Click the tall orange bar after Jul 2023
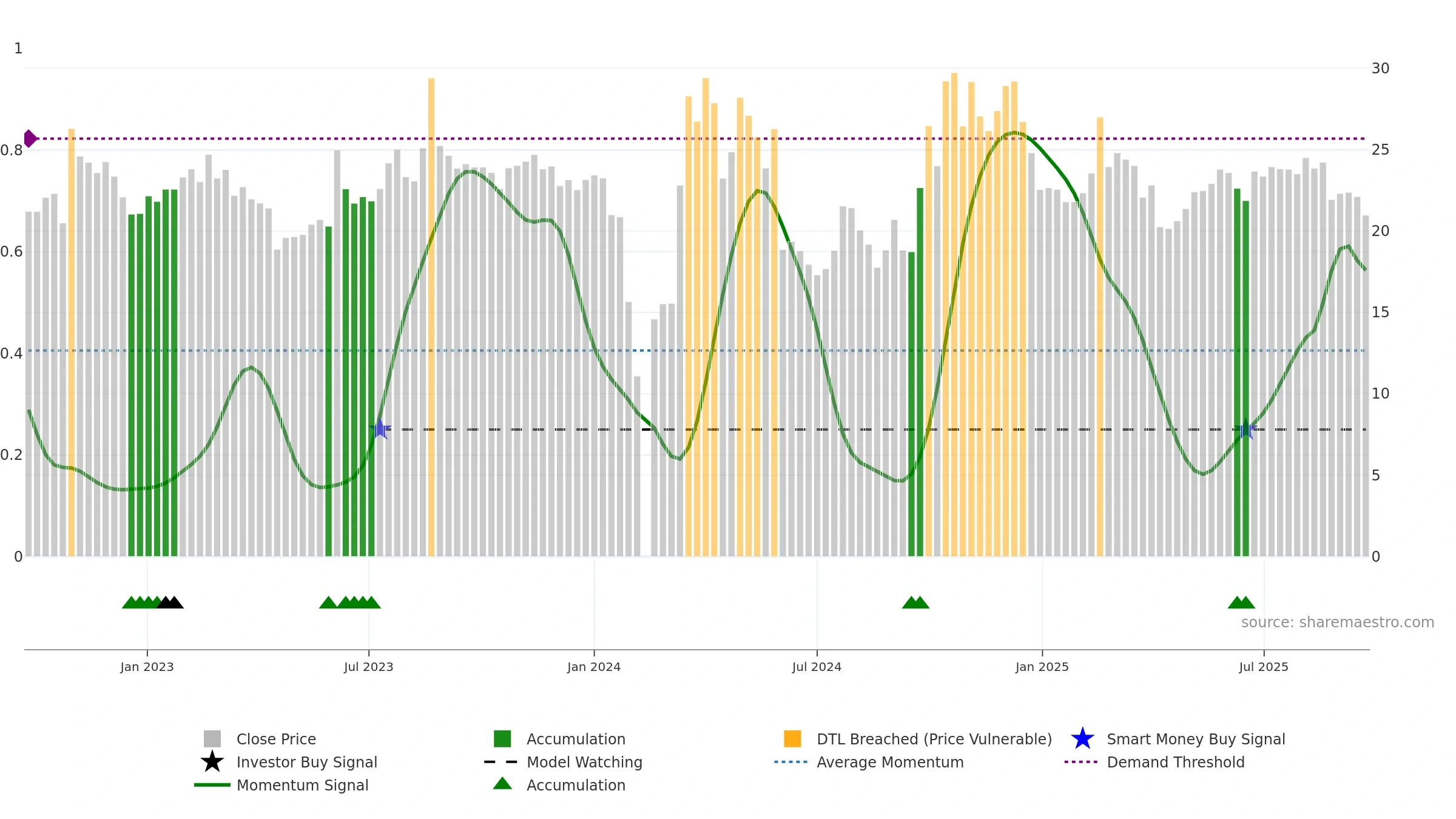The height and width of the screenshot is (819, 1456). pyautogui.click(x=431, y=317)
